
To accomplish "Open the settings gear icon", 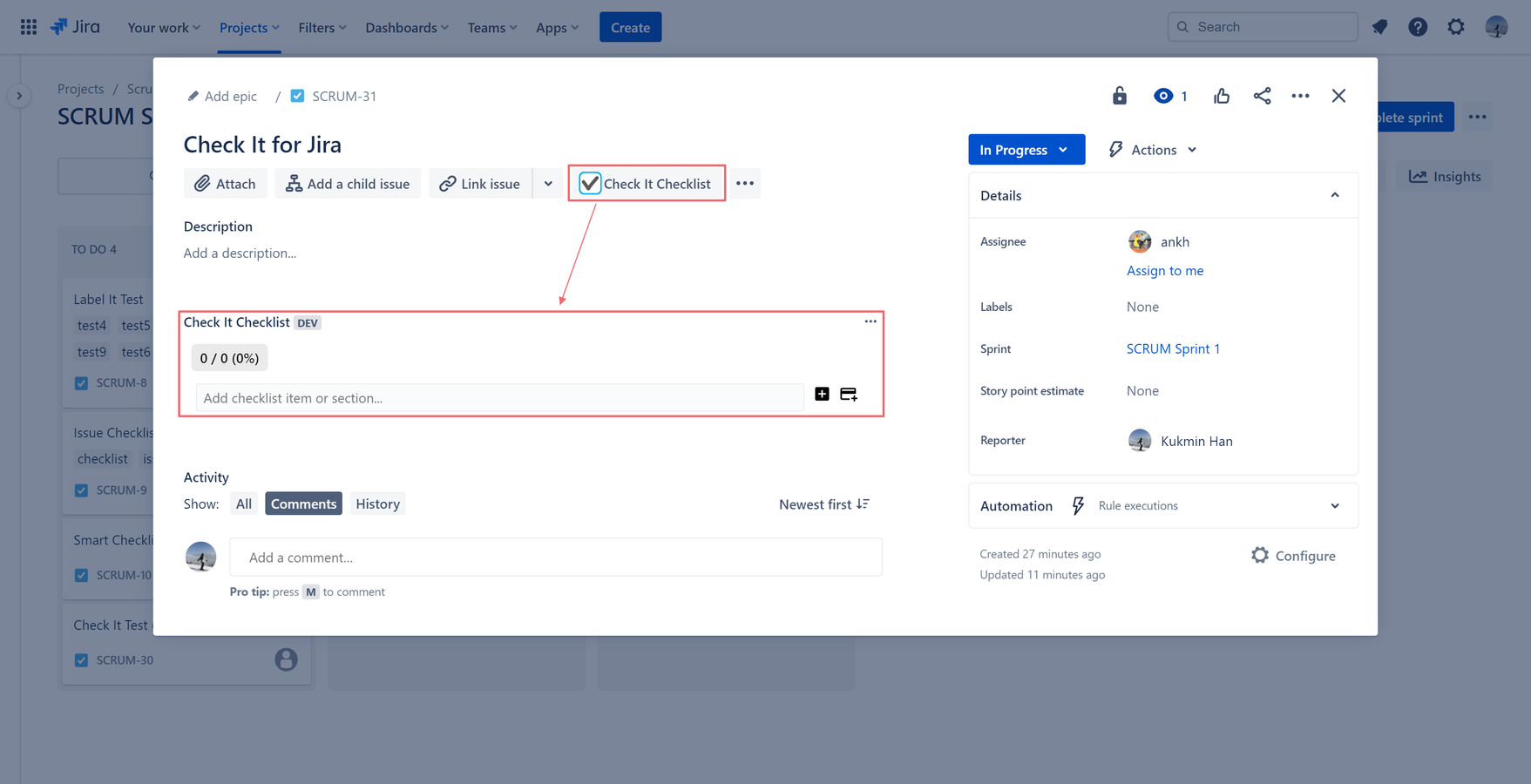I will point(1456,27).
